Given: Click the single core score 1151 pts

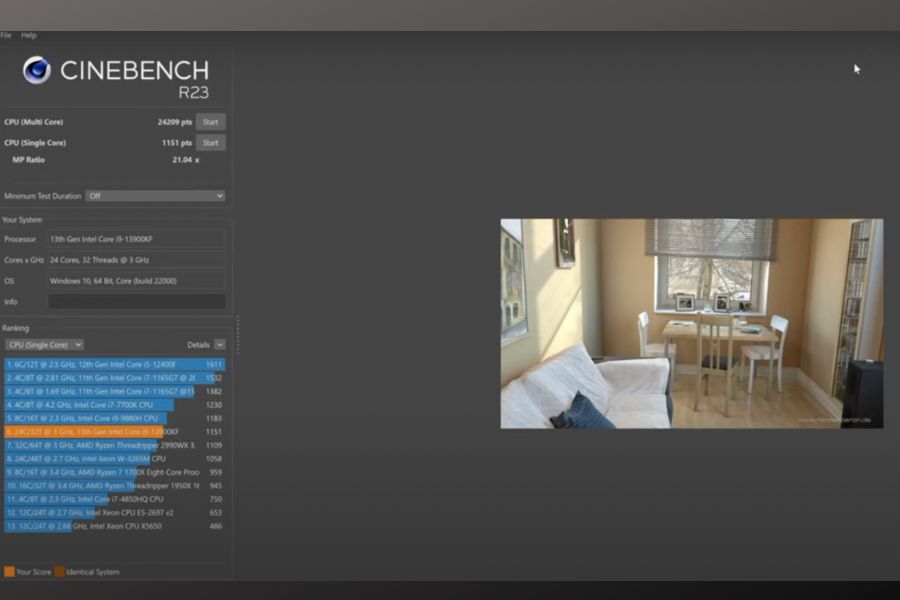Looking at the screenshot, I should (x=177, y=142).
